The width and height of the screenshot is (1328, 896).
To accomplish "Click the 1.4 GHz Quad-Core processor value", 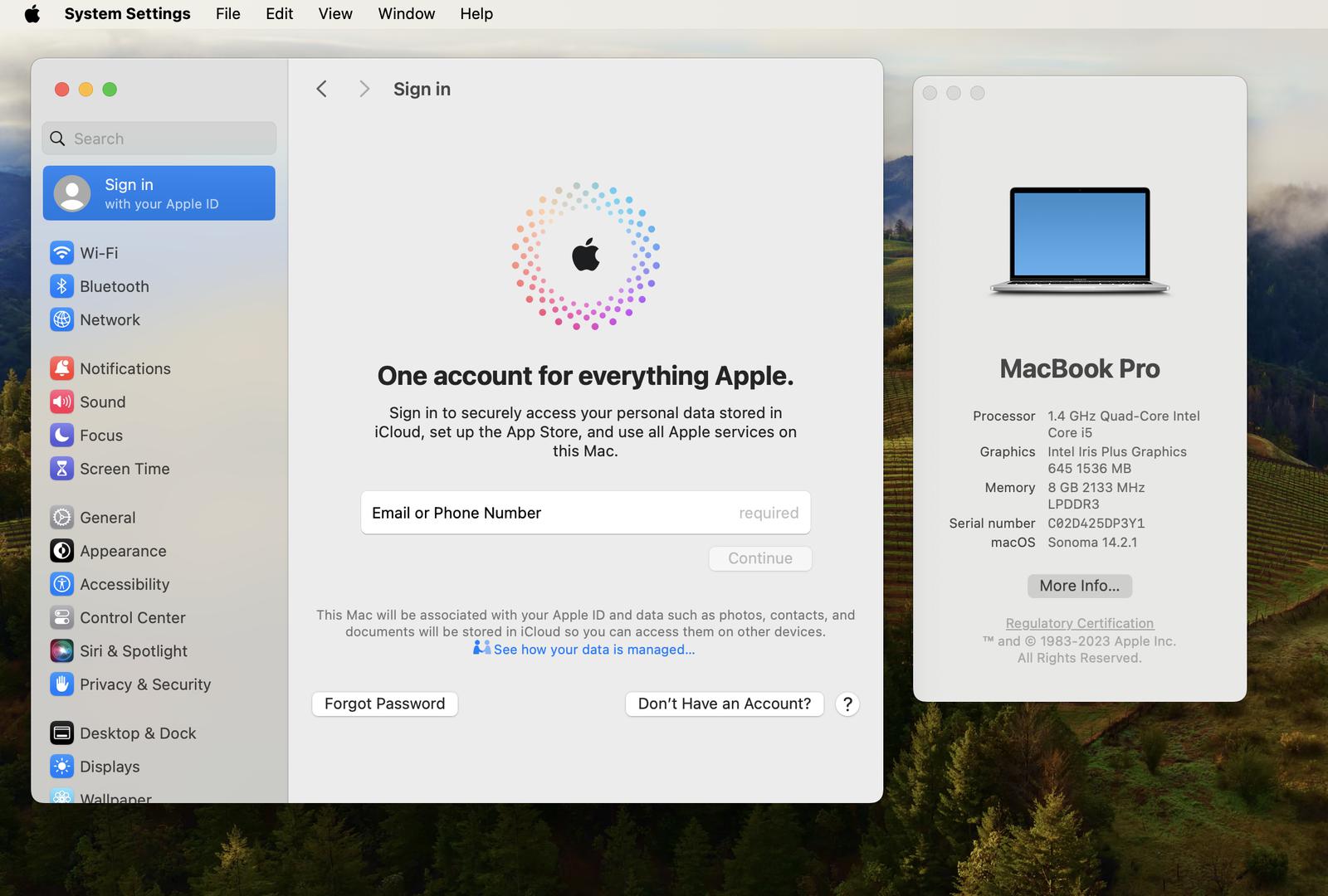I will tap(1124, 424).
